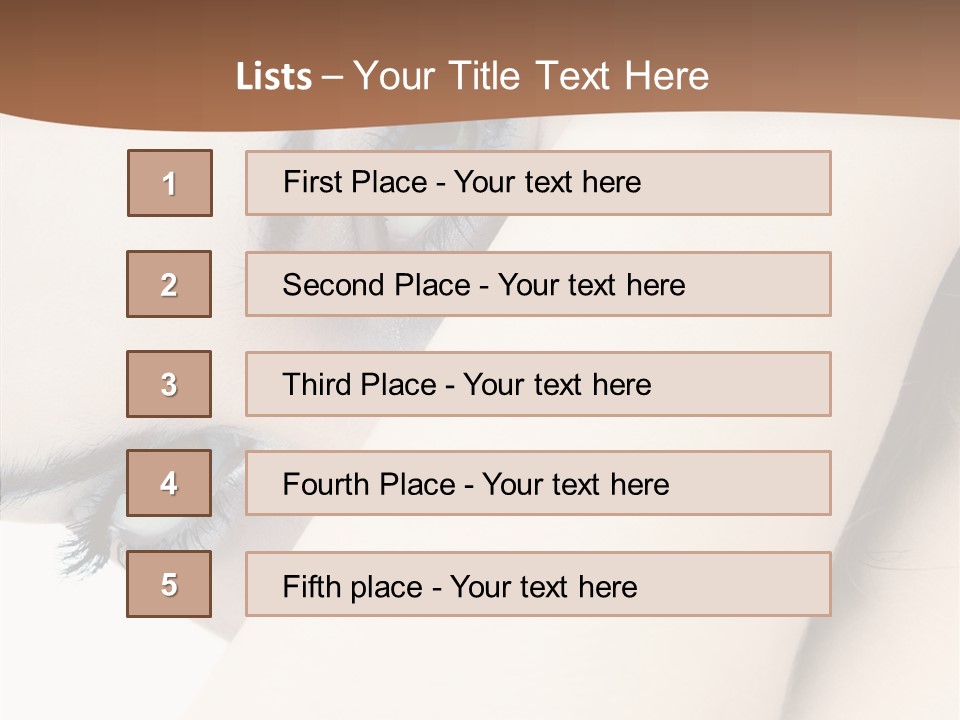Click the 'First Place - Your text here' bar
Screen dimensions: 960x720
pyautogui.click(x=538, y=183)
